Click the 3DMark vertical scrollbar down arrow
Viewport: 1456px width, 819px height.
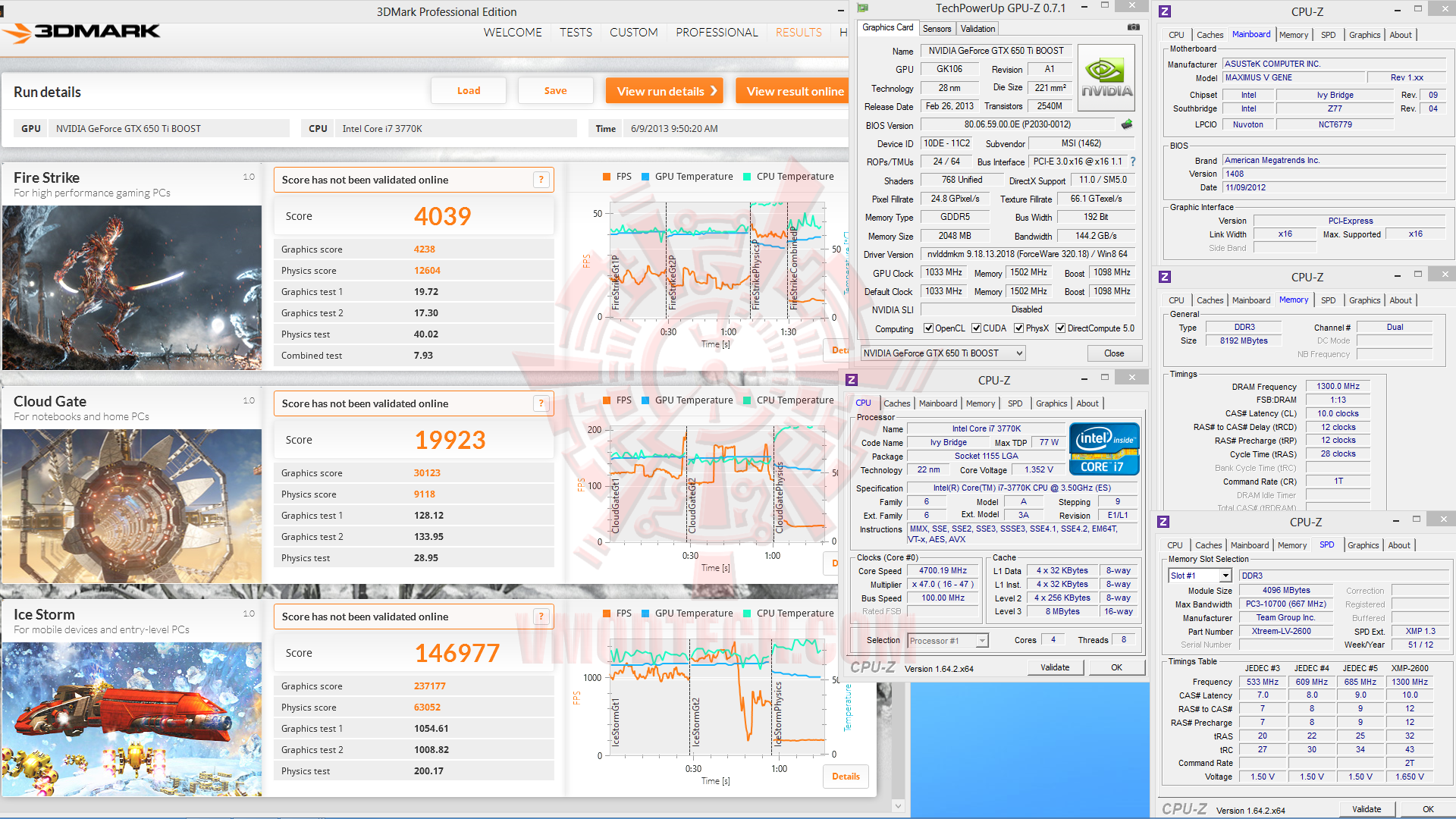click(x=898, y=806)
